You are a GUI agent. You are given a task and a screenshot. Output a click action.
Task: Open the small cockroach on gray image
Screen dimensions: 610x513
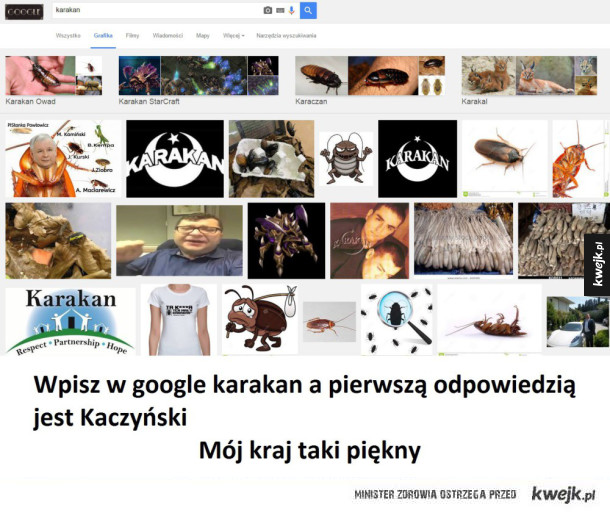330,322
